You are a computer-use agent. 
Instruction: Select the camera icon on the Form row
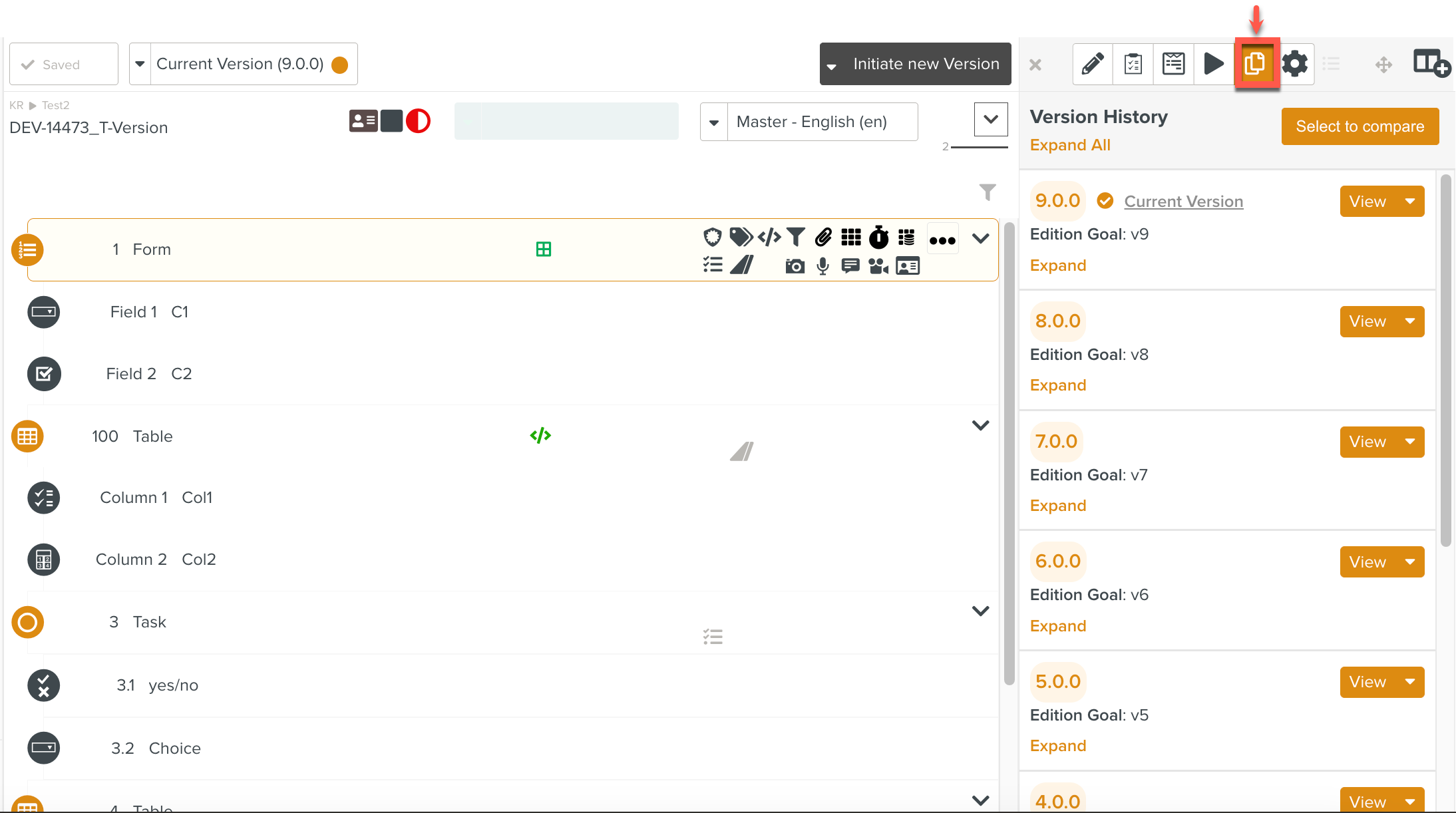pyautogui.click(x=795, y=265)
